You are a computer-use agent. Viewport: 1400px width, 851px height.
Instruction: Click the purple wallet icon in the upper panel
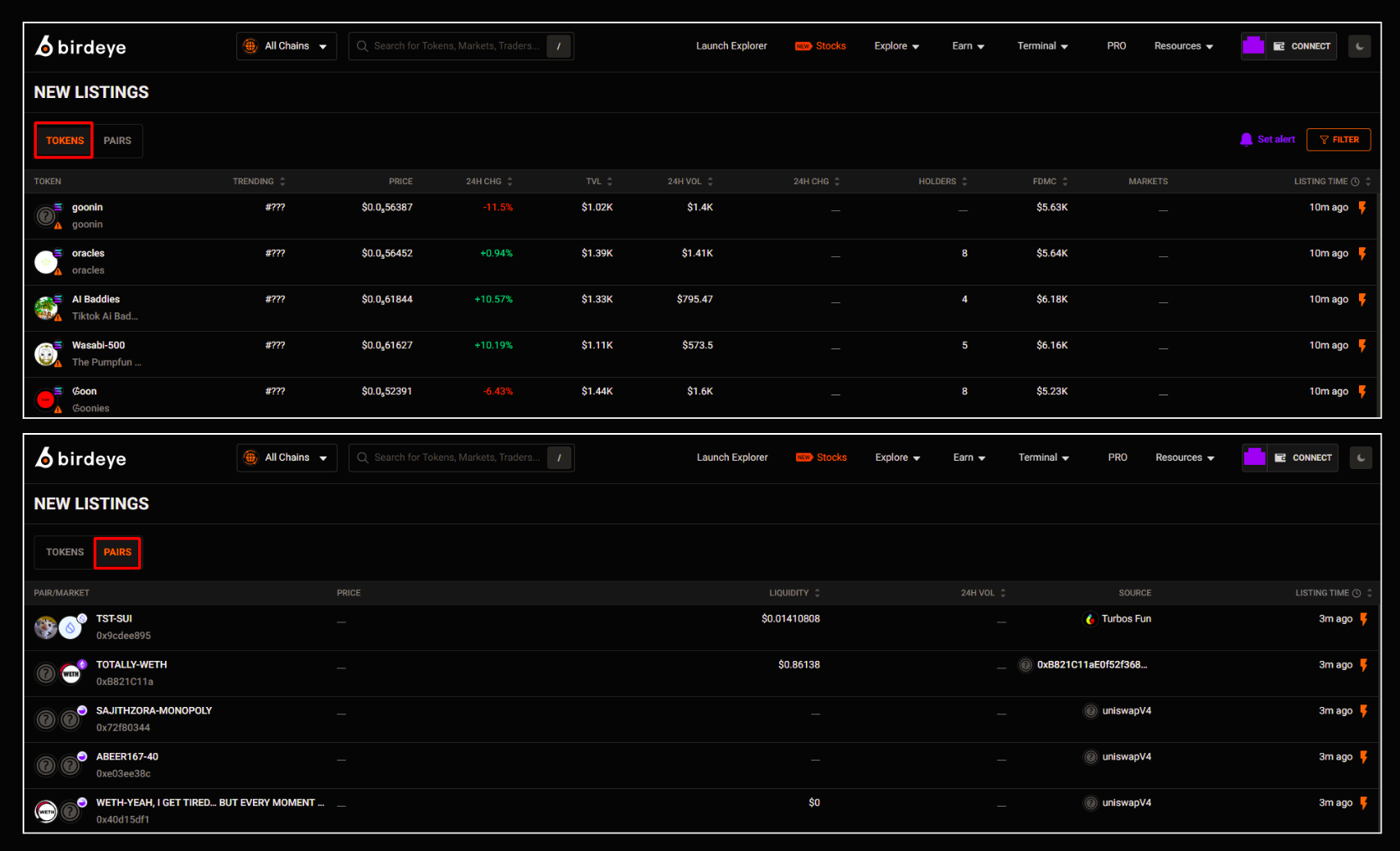(x=1253, y=46)
